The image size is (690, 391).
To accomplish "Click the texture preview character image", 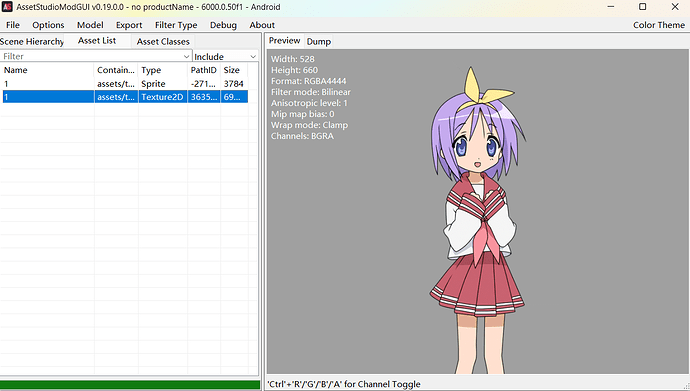I will coord(478,220).
